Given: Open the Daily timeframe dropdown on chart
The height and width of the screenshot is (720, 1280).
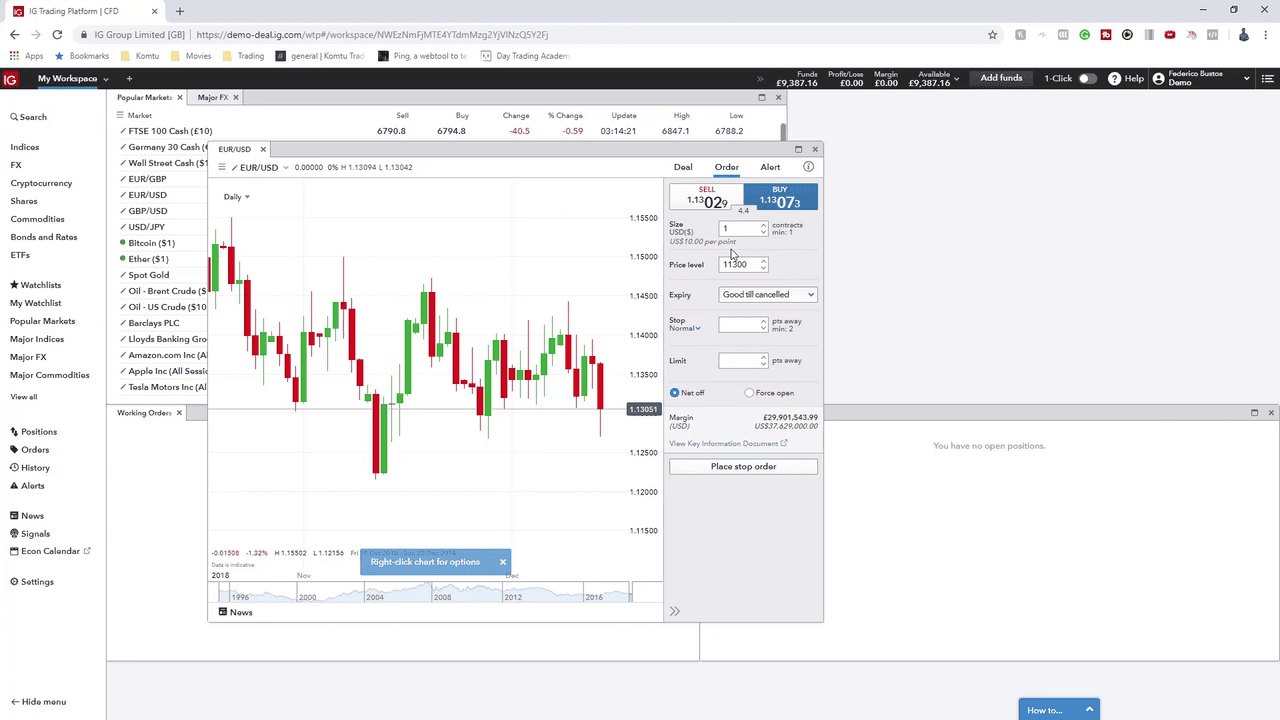Looking at the screenshot, I should [x=236, y=197].
